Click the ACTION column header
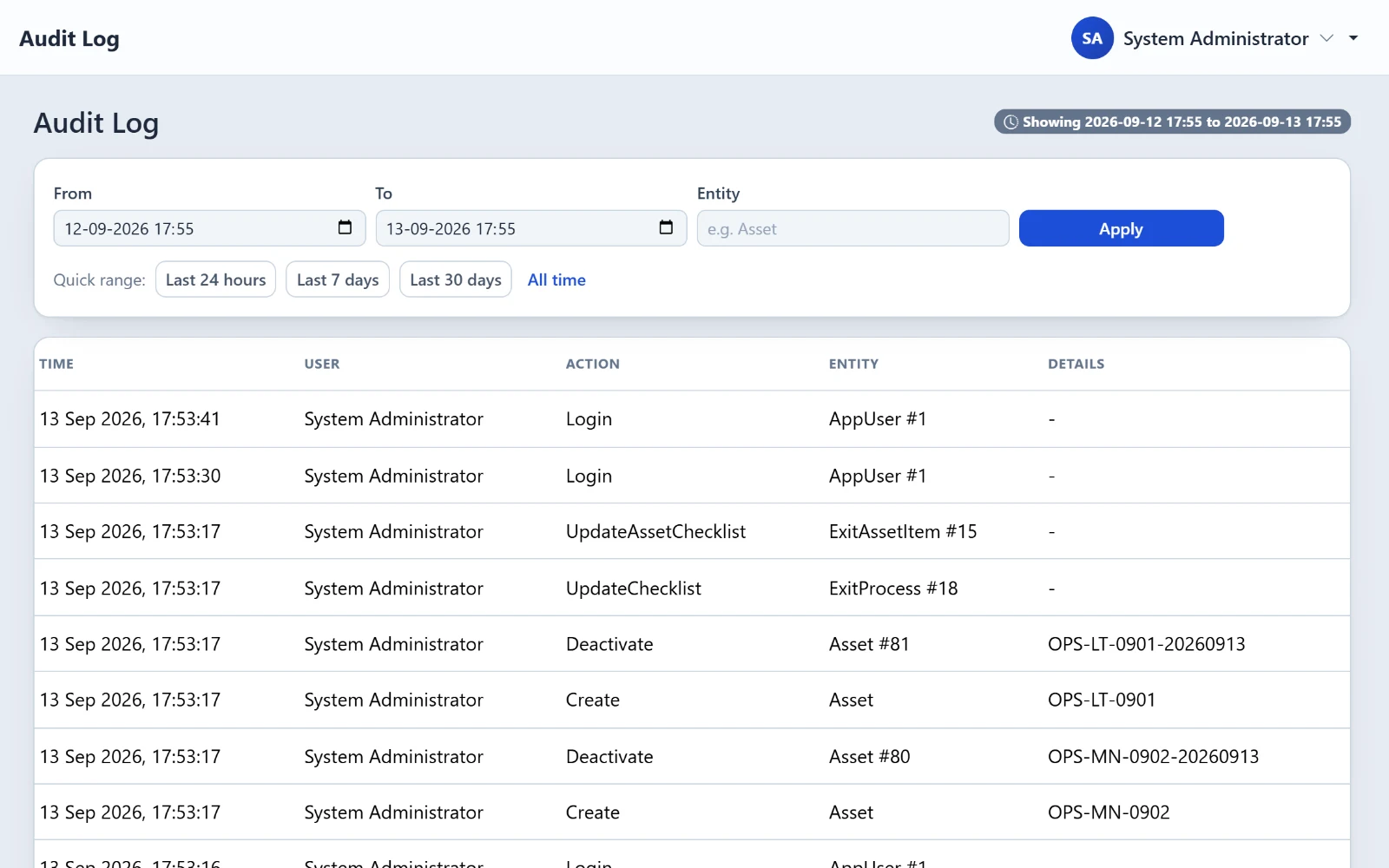Screen dimensions: 1389x868 click(593, 364)
